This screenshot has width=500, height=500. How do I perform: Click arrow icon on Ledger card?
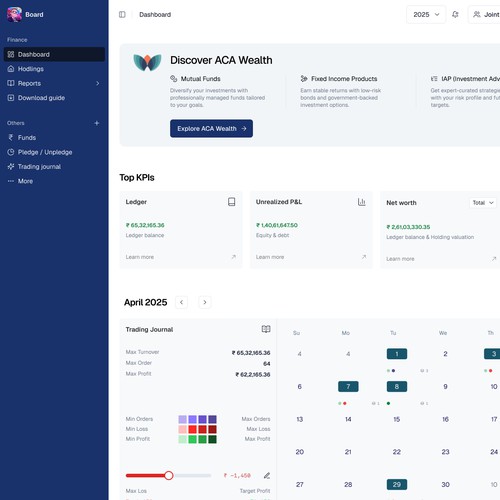(x=234, y=257)
